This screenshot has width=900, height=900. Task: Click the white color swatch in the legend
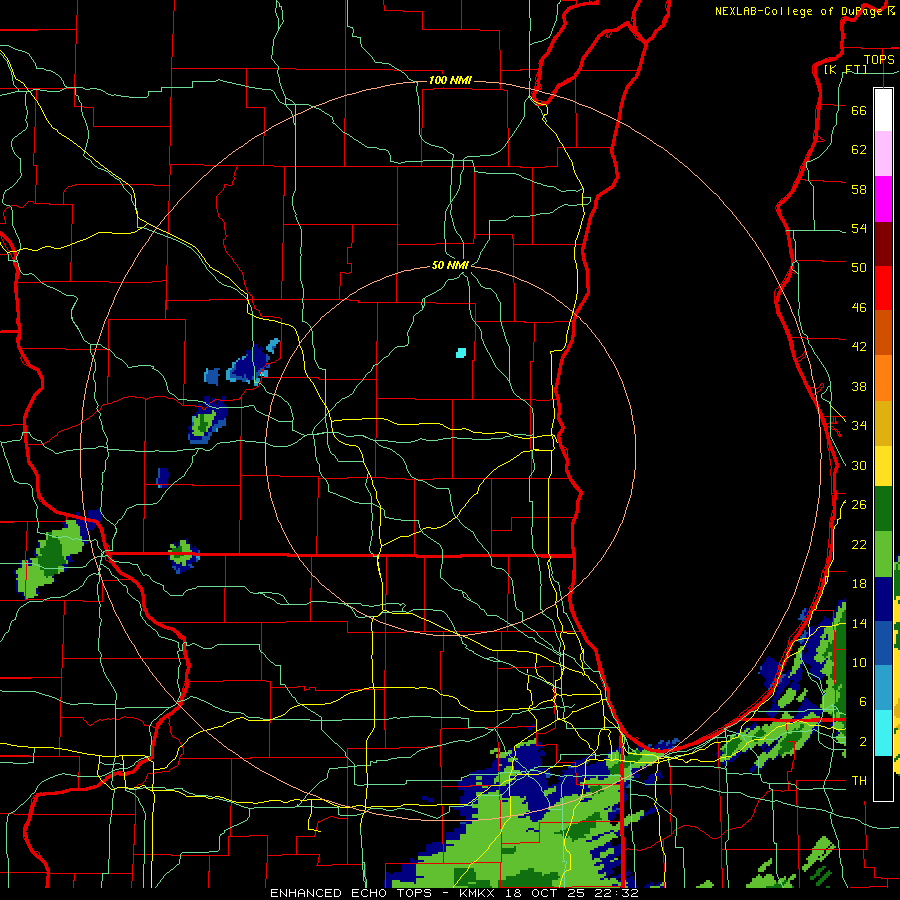(x=883, y=110)
